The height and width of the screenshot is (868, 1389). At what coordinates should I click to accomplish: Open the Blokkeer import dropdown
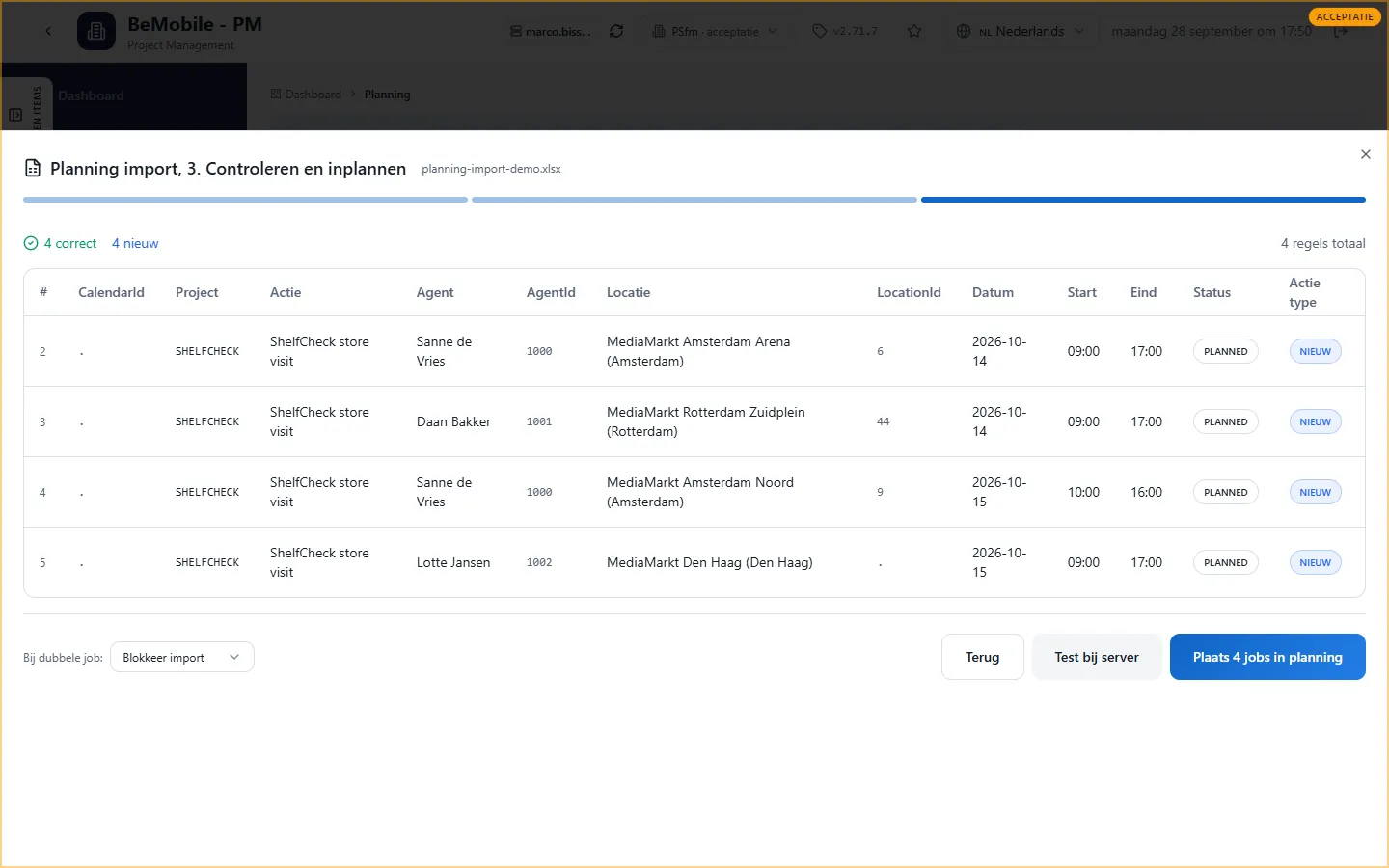[x=182, y=657]
